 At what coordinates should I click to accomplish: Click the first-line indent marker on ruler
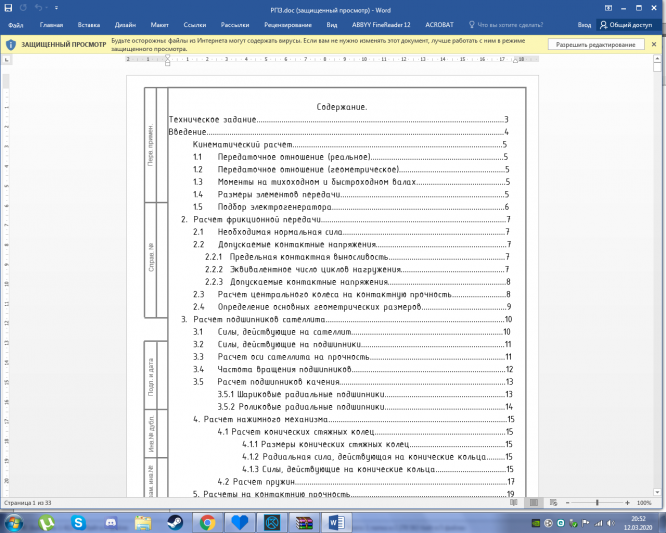click(167, 56)
